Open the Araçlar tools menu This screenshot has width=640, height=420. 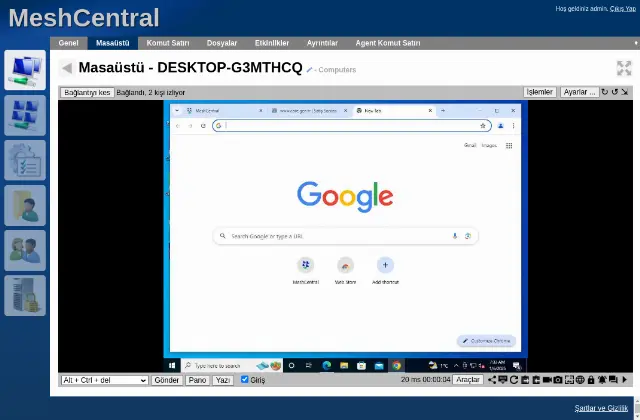468,380
